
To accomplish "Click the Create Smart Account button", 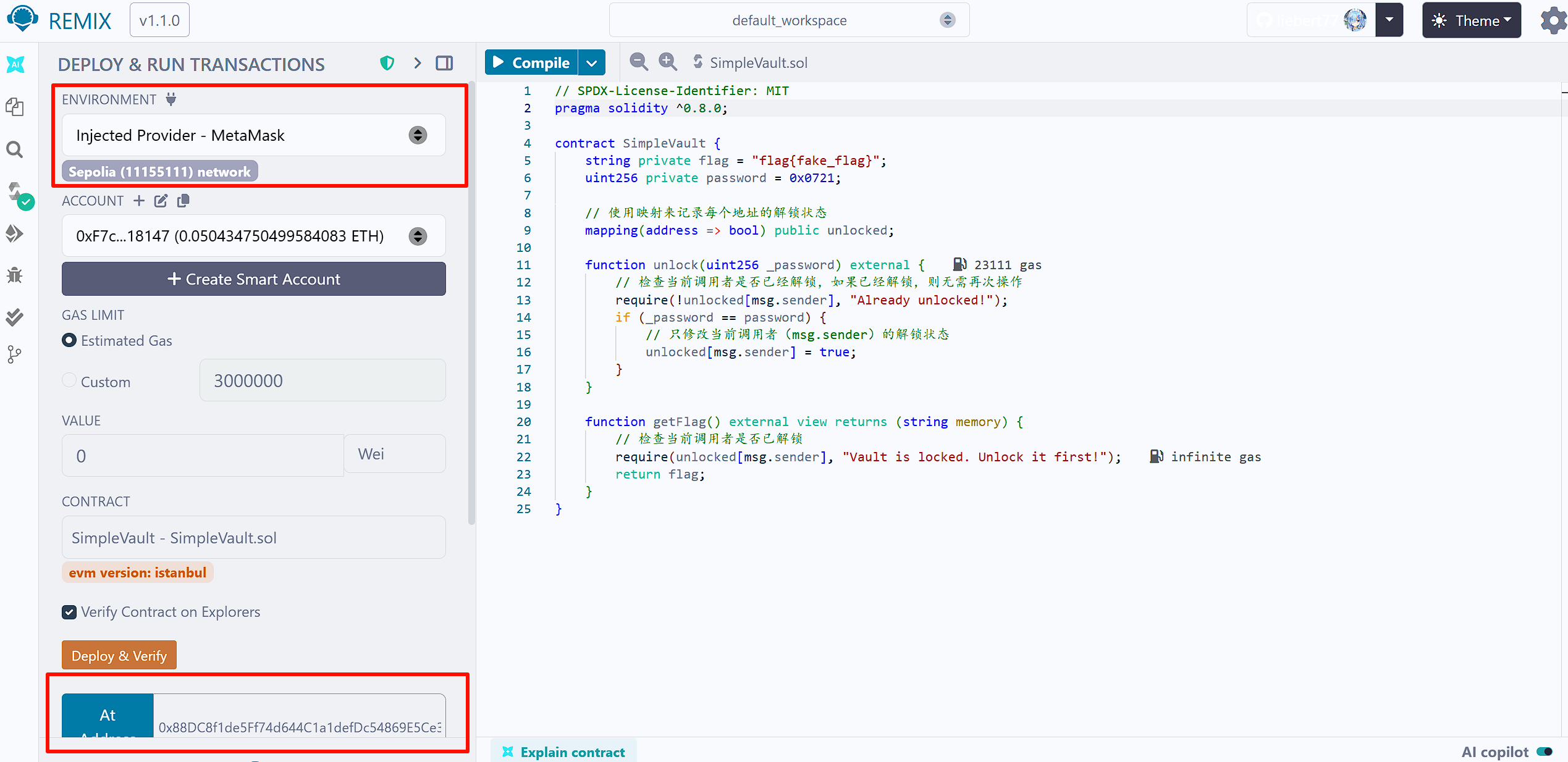I will [253, 279].
